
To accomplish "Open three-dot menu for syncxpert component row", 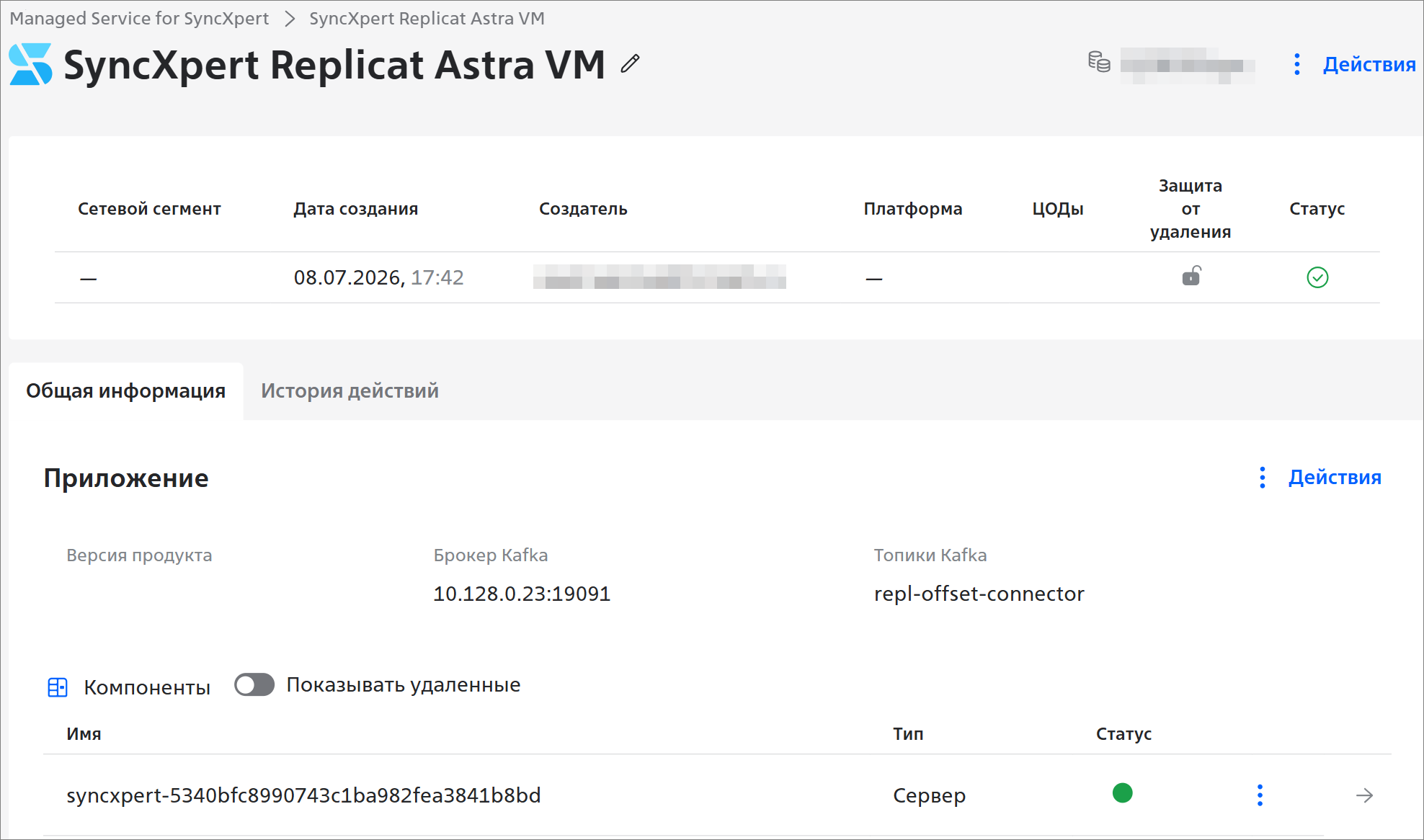I will coord(1260,795).
